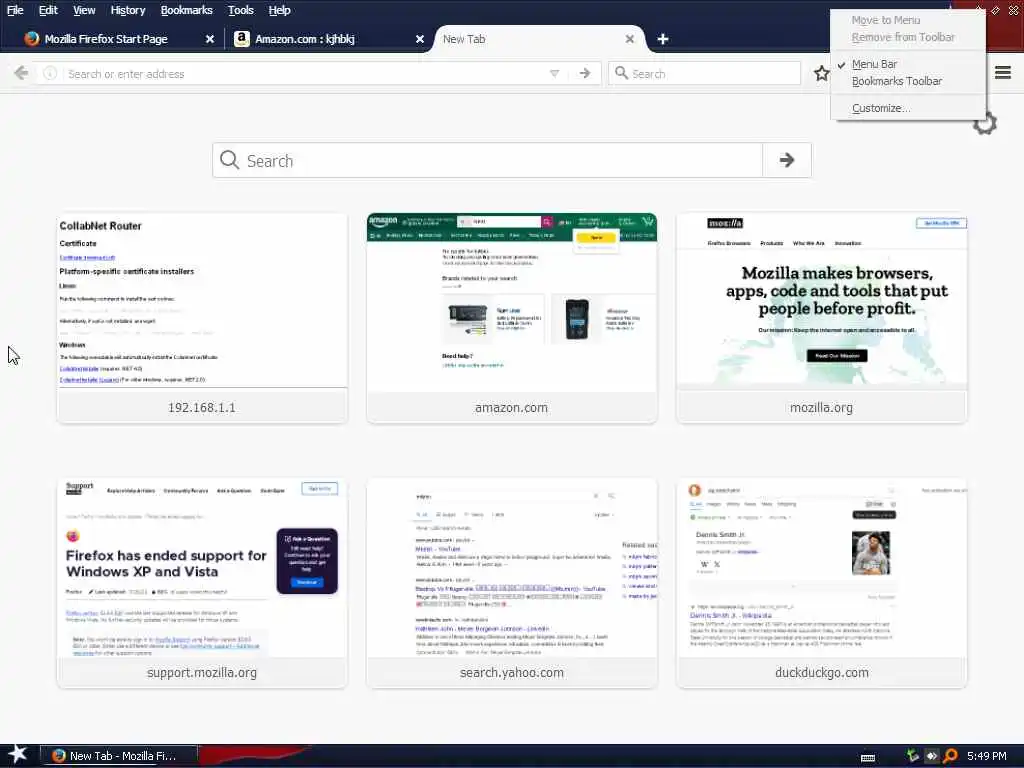Submit the page search with arrow button
Viewport: 1024px width, 768px height.
(x=787, y=160)
